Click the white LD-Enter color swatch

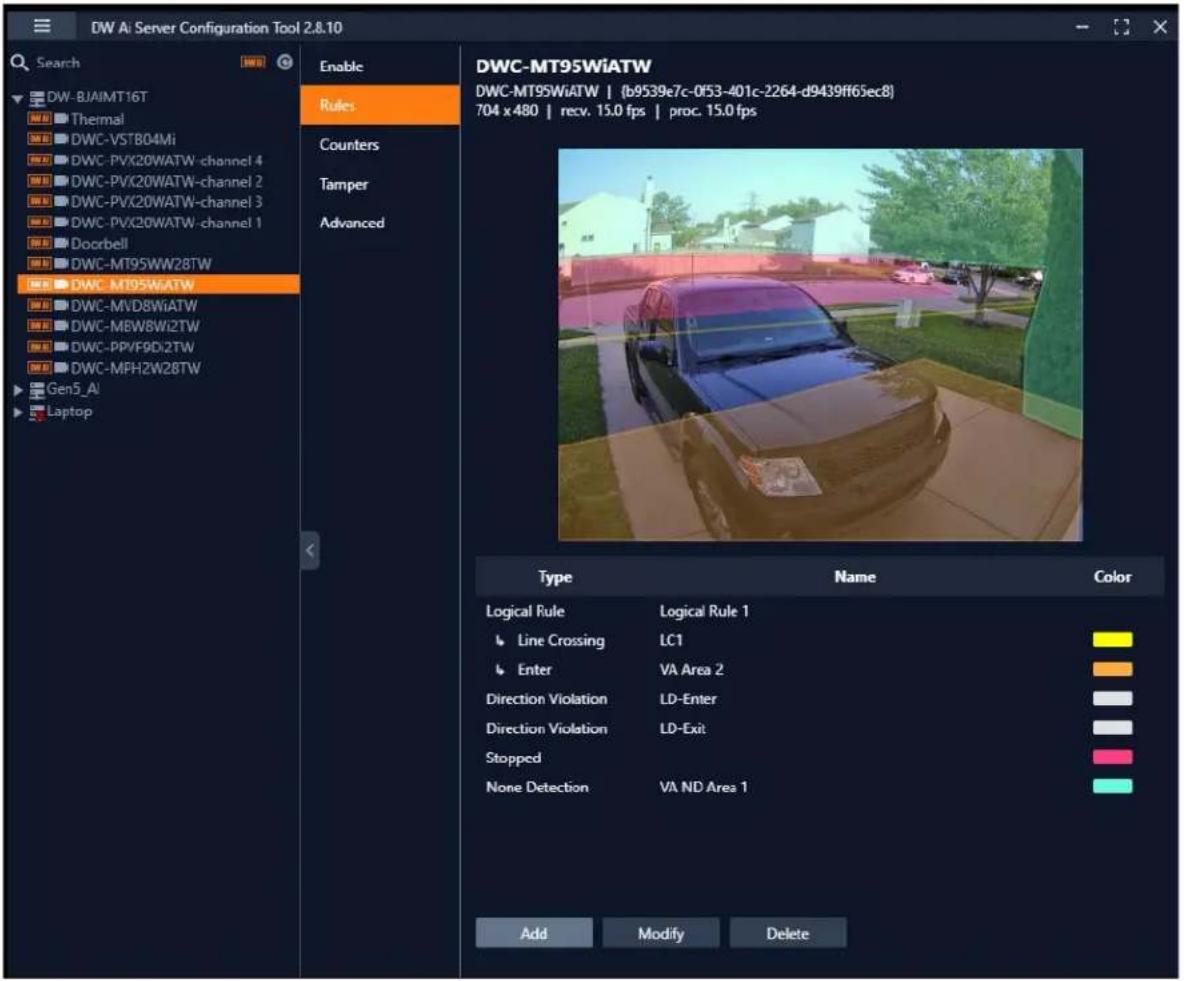coord(1112,699)
